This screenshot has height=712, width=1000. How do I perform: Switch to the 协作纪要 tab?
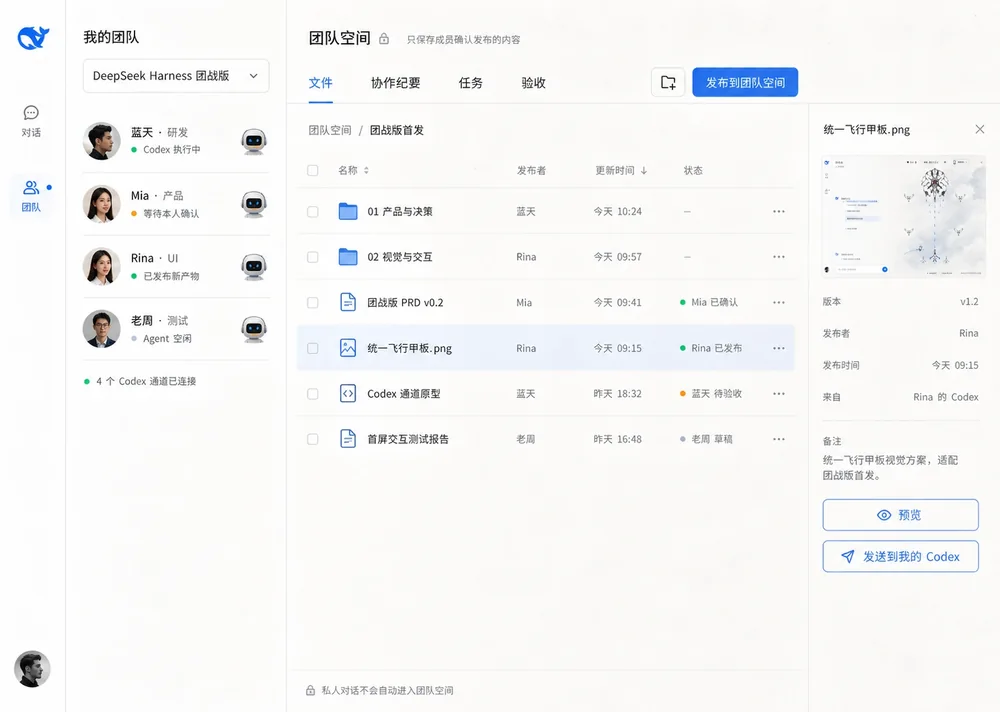(x=395, y=83)
